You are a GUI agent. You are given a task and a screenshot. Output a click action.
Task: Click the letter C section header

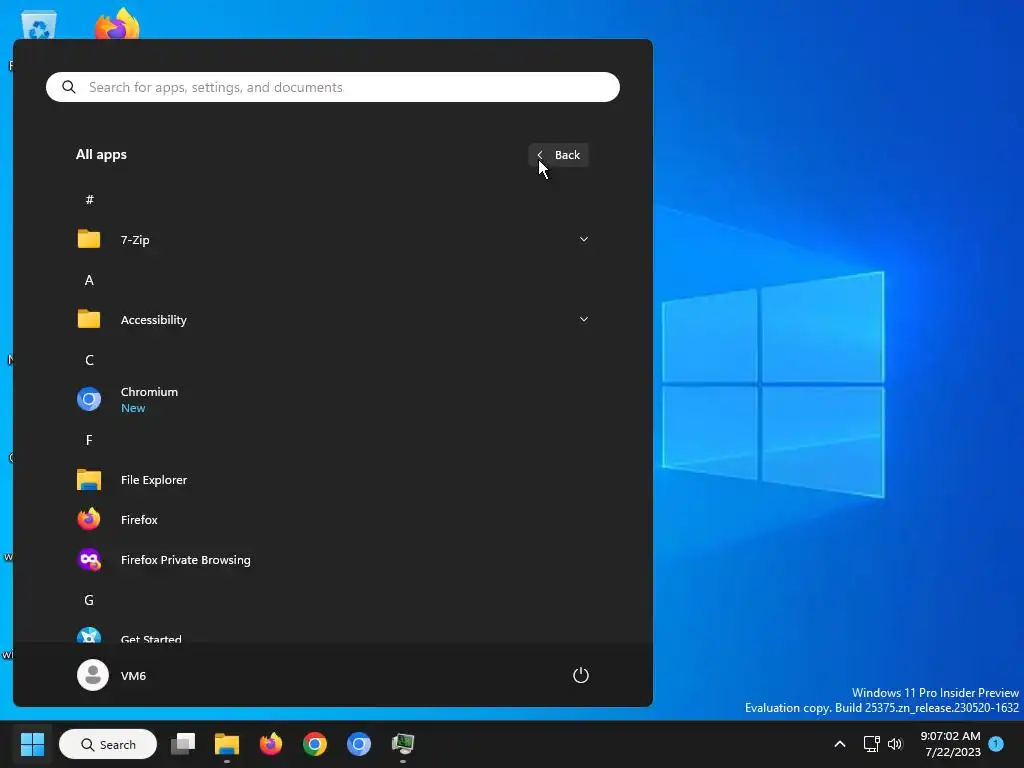pos(89,360)
